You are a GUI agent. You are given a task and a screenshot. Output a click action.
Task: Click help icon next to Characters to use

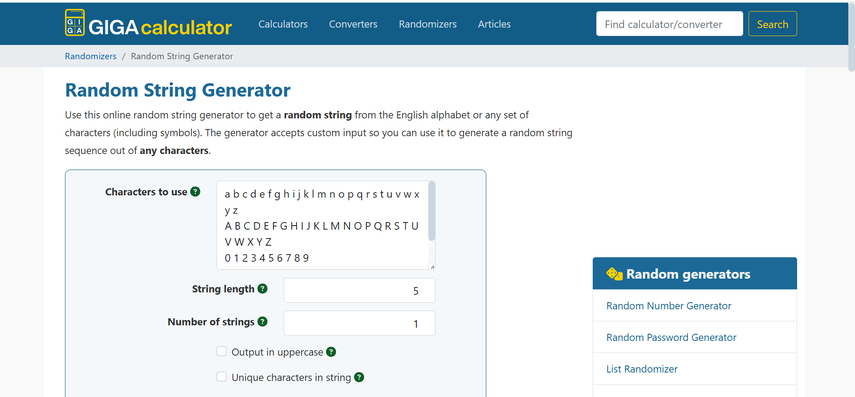coord(195,192)
